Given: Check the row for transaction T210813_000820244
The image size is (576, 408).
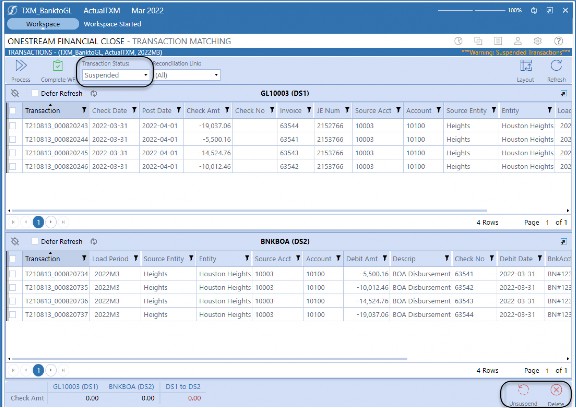Looking at the screenshot, I should point(12,139).
